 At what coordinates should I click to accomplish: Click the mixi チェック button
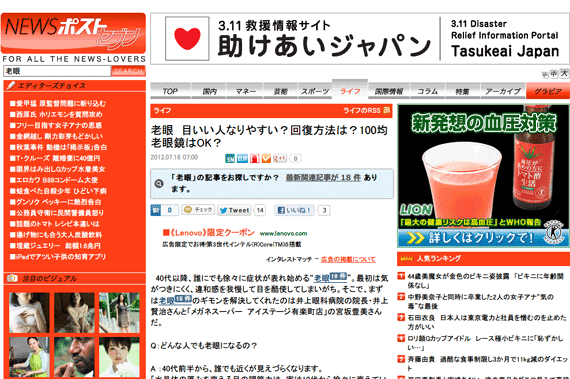point(198,210)
